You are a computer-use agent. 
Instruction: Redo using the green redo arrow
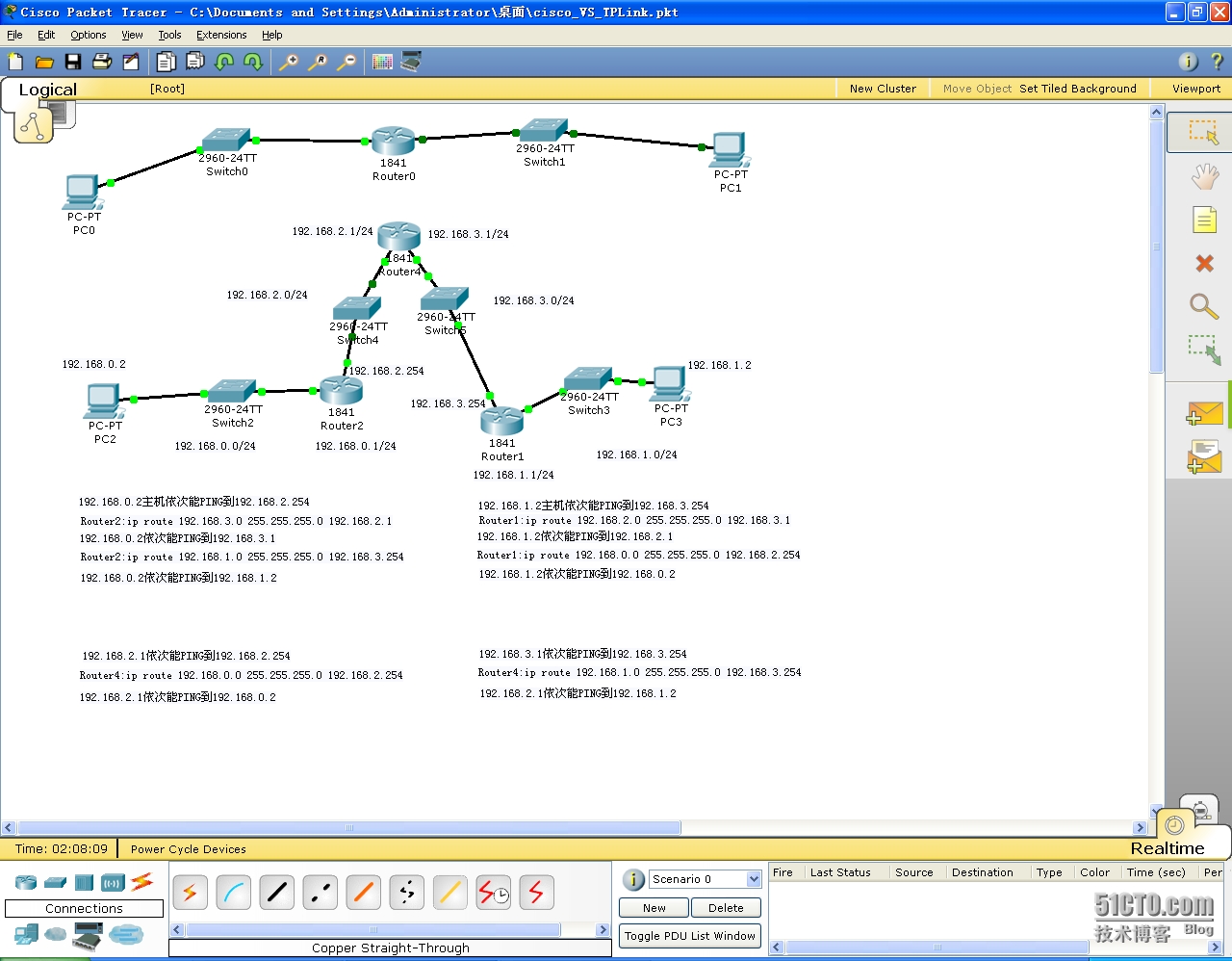tap(253, 62)
